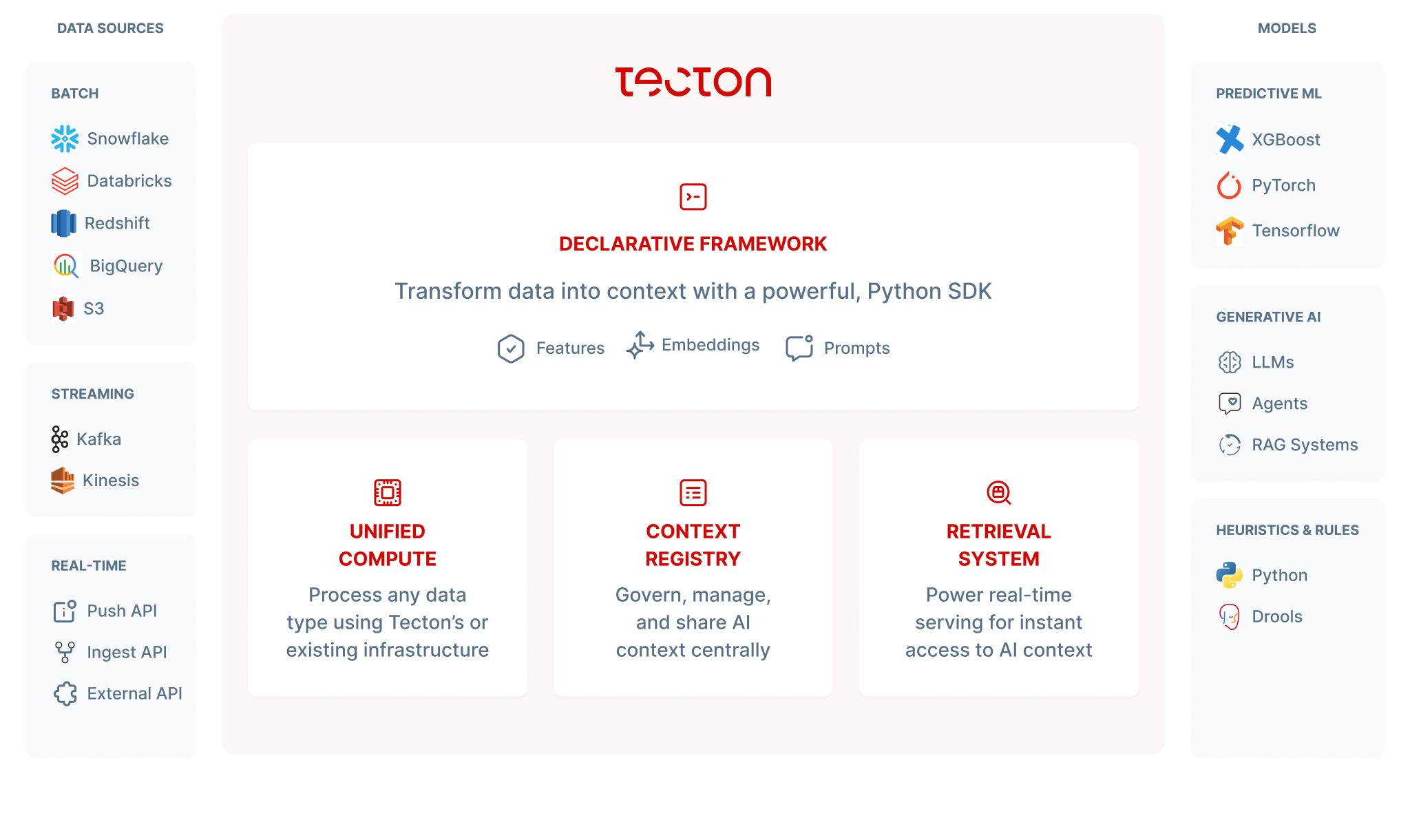Image resolution: width=1410 pixels, height=840 pixels.
Task: Click the PyTorch model icon
Action: pyautogui.click(x=1228, y=185)
